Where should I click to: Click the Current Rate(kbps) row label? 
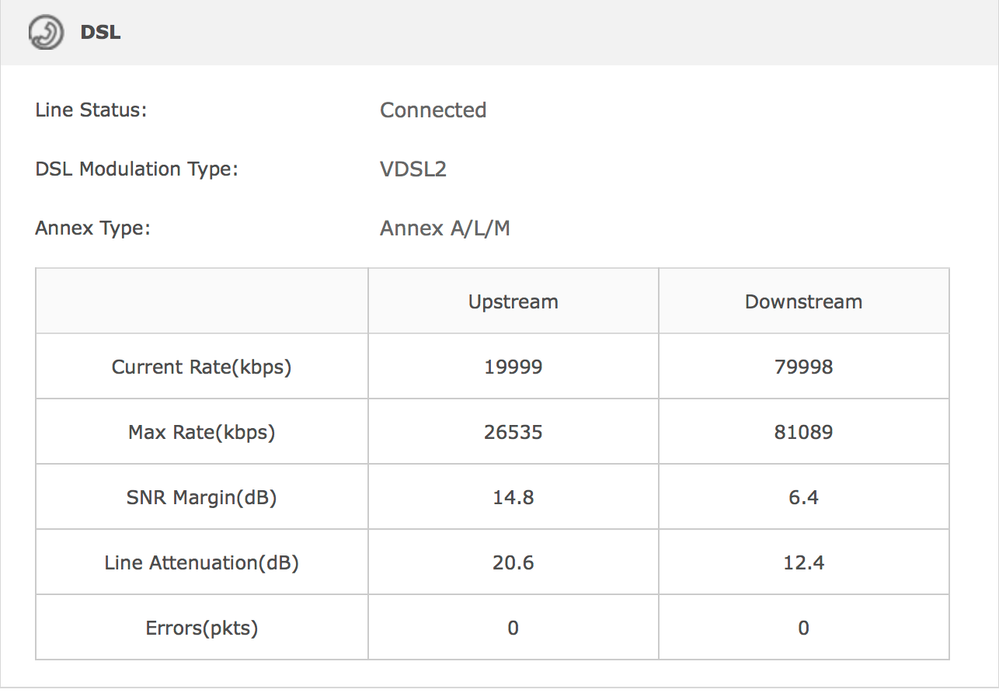click(x=201, y=368)
